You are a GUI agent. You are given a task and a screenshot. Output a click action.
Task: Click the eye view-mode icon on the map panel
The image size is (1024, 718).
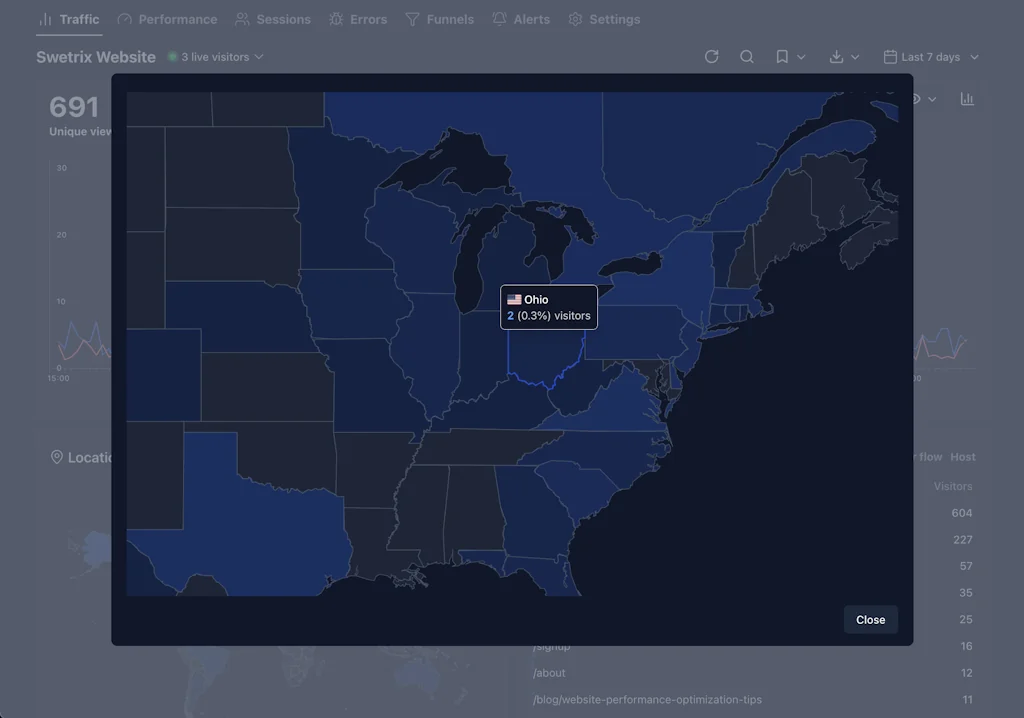(916, 99)
